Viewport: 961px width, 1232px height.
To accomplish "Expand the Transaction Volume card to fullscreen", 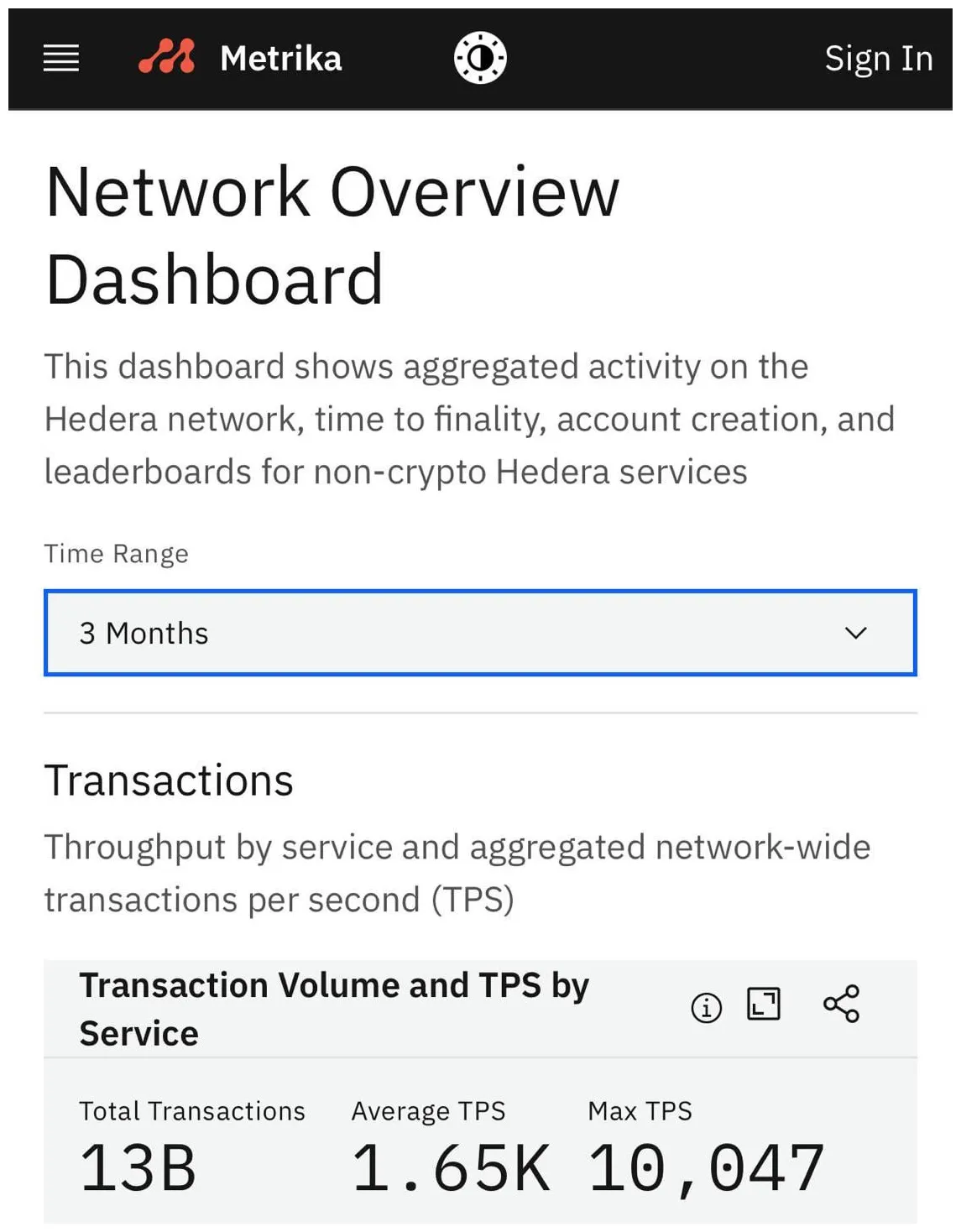I will (x=764, y=1004).
